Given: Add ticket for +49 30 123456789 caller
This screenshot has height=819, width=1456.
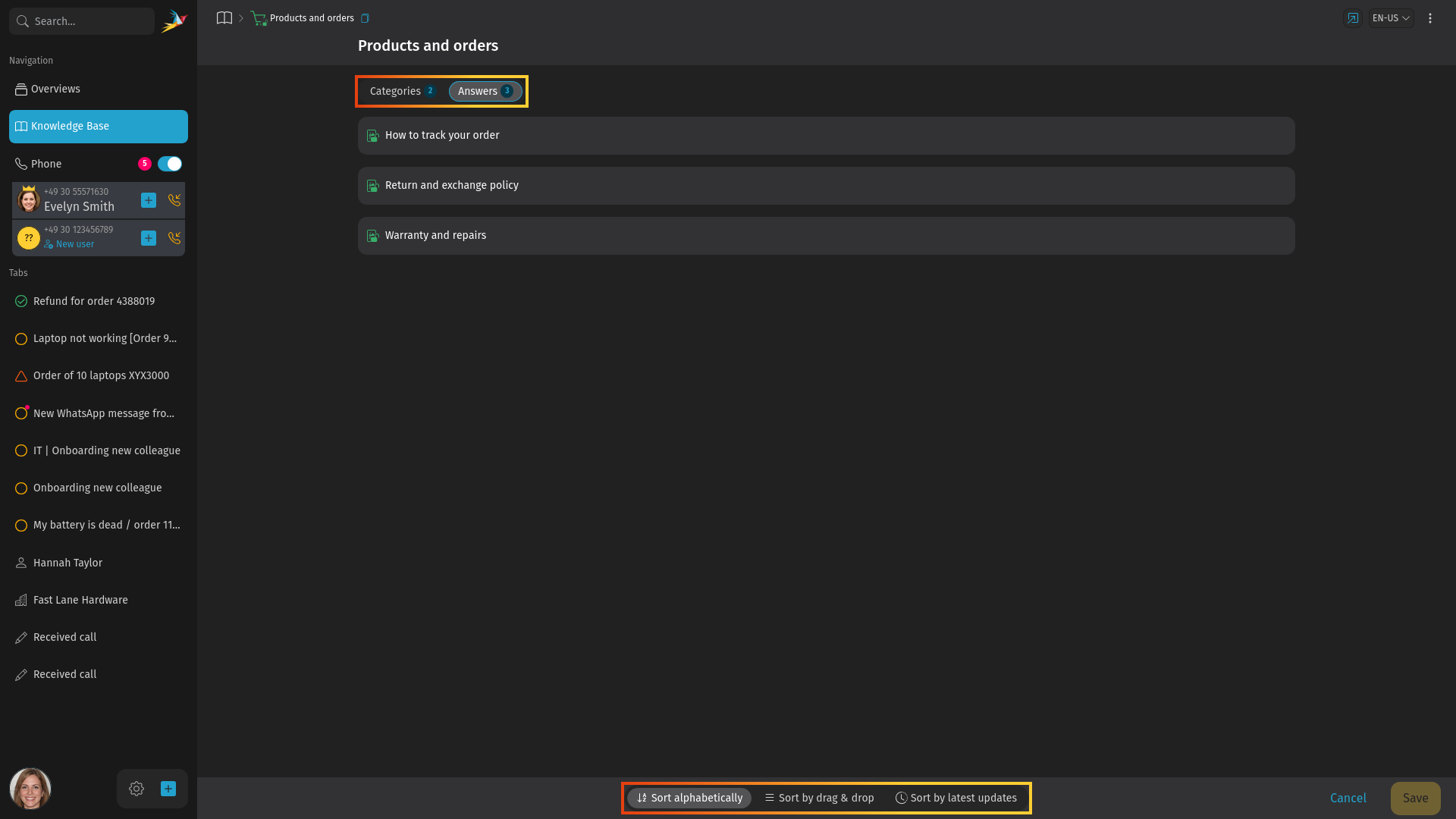Looking at the screenshot, I should 149,238.
